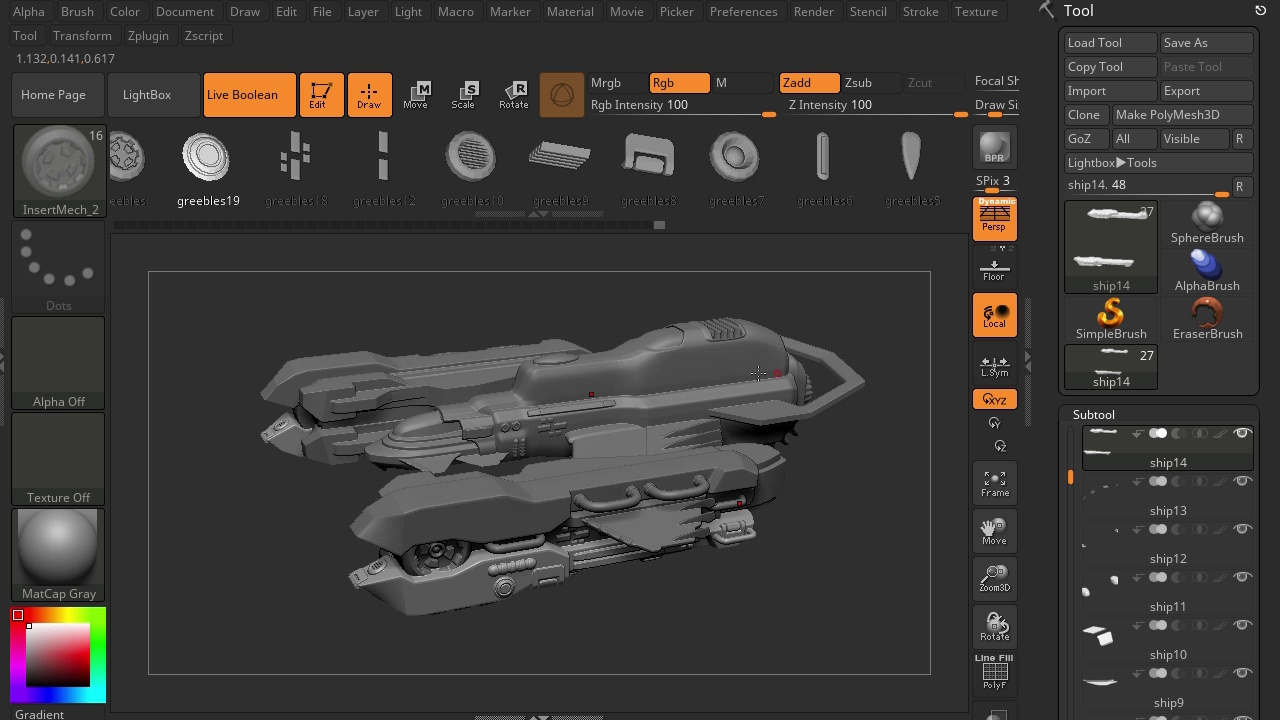Screen dimensions: 1280x720
Task: Click the Zoom3D navigation icon
Action: 994,577
